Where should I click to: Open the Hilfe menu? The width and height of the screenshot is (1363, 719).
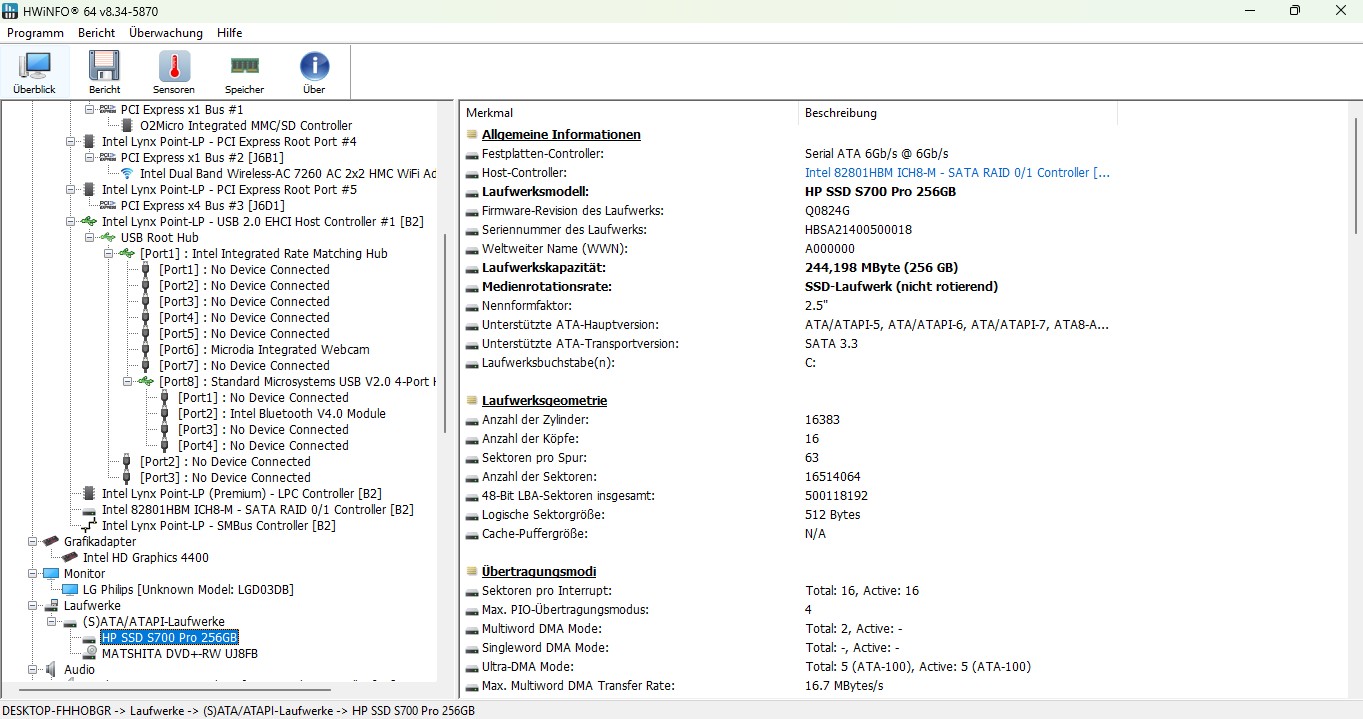tap(229, 33)
